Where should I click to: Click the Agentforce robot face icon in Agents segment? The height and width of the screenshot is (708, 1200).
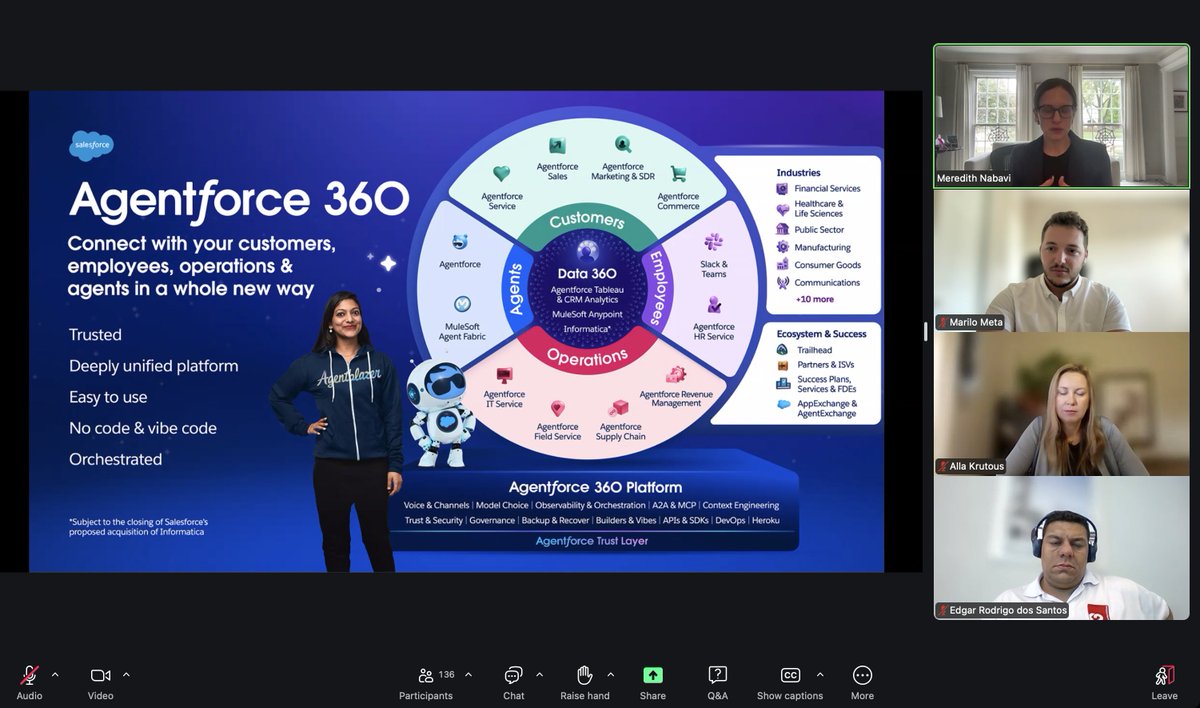point(460,242)
